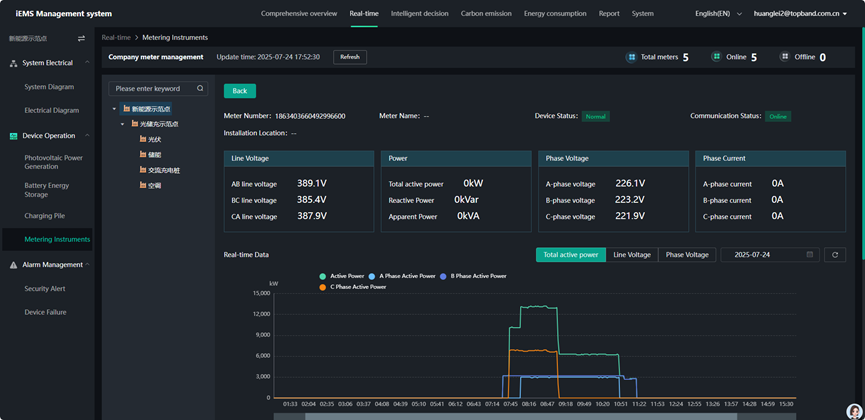The height and width of the screenshot is (420, 865).
Task: Select the 储能 tree item
Action: (154, 155)
